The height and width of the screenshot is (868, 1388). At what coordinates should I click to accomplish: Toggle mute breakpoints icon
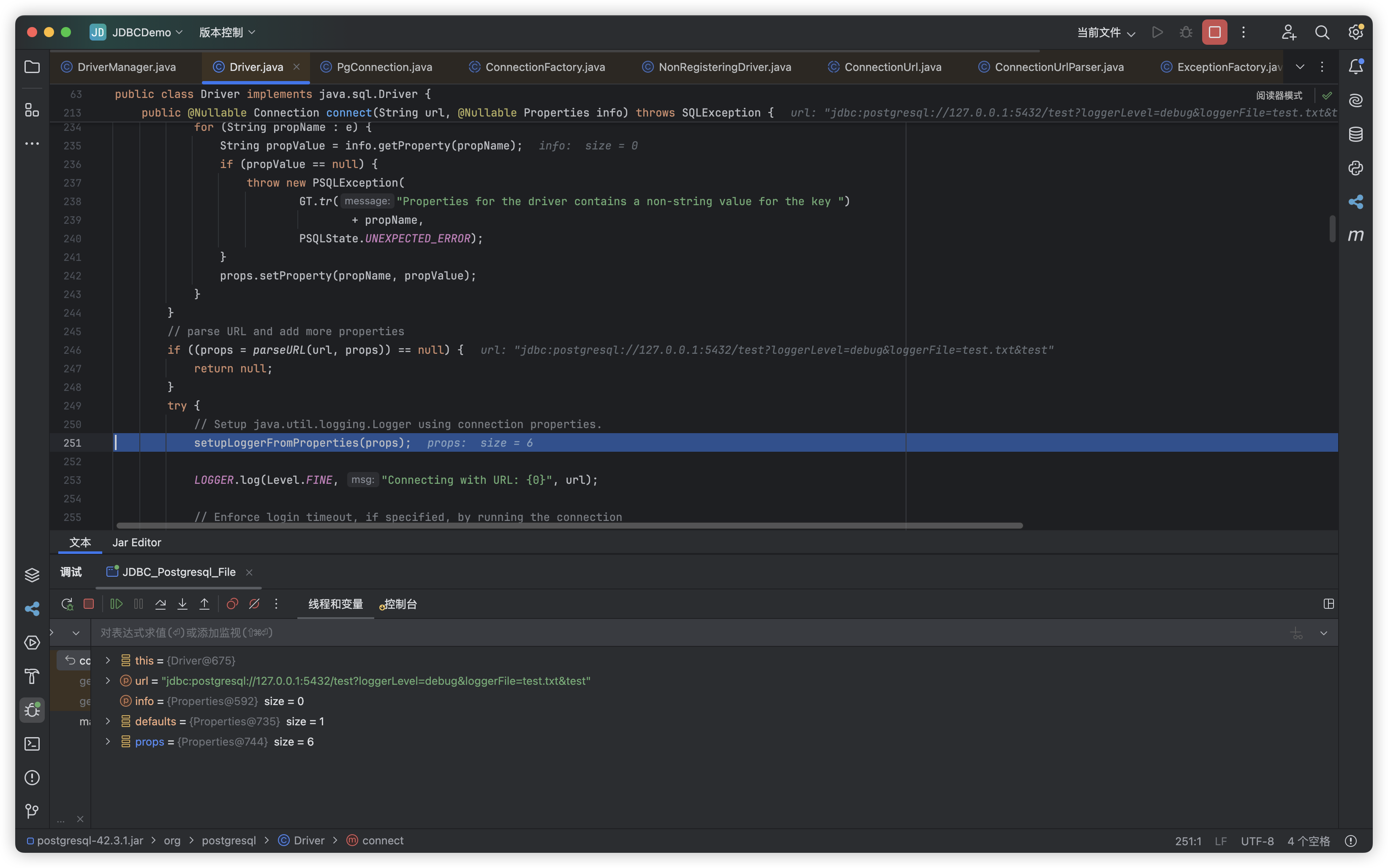[x=254, y=604]
